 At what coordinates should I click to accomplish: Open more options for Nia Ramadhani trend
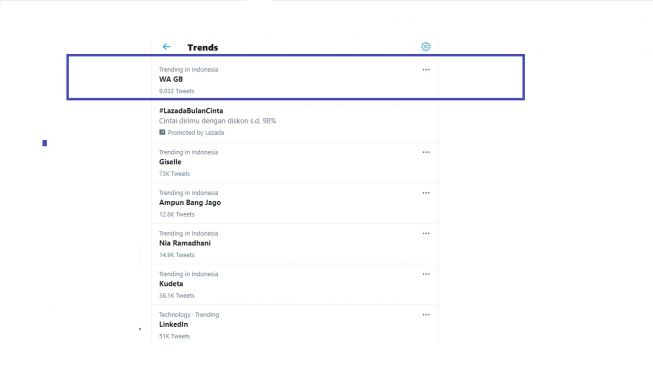(426, 234)
